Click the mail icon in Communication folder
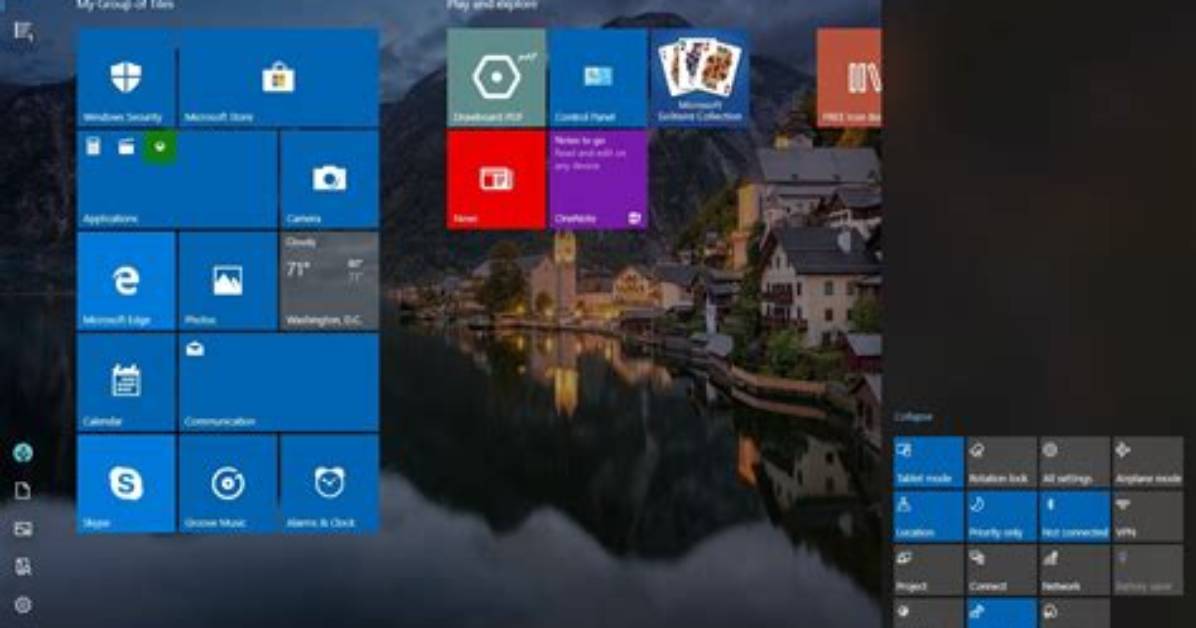The image size is (1196, 628). coord(195,349)
